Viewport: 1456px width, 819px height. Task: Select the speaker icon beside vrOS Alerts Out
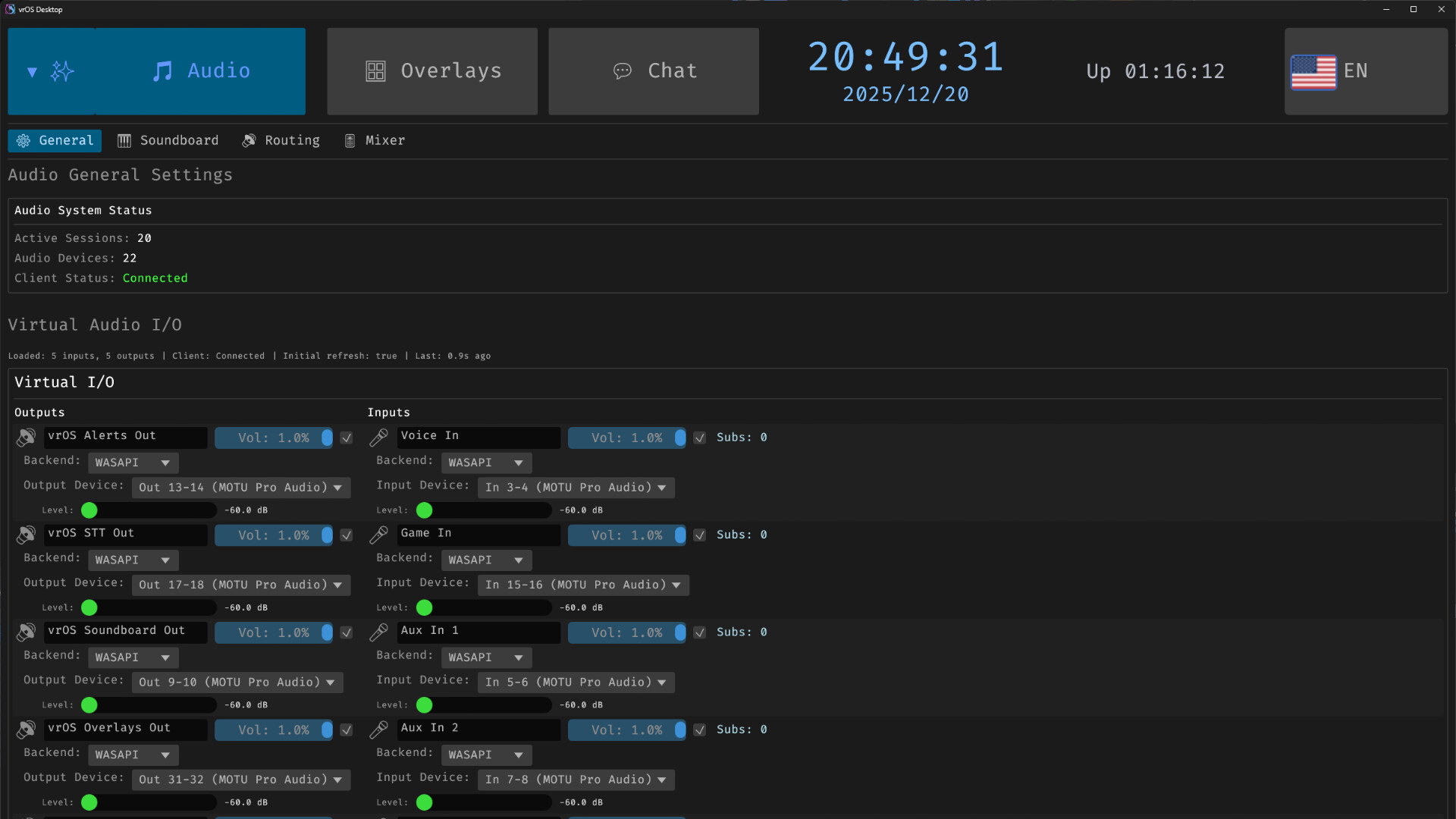click(26, 438)
